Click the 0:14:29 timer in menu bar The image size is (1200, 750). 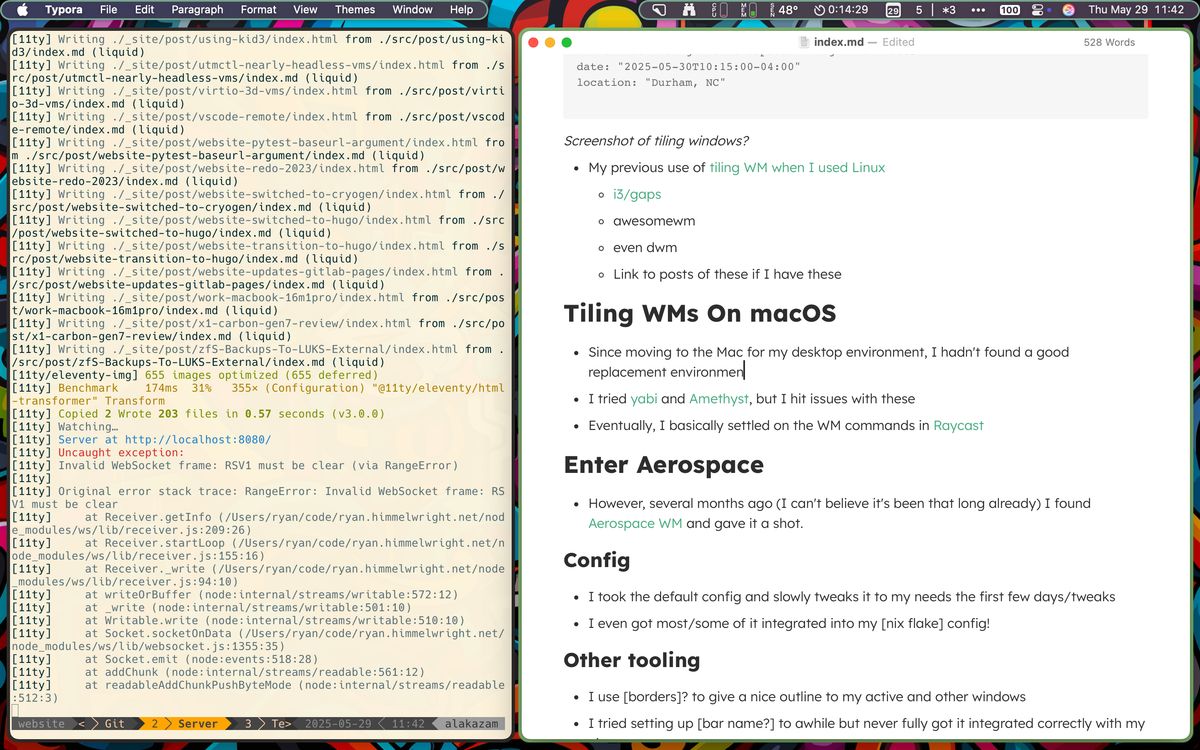click(x=841, y=10)
